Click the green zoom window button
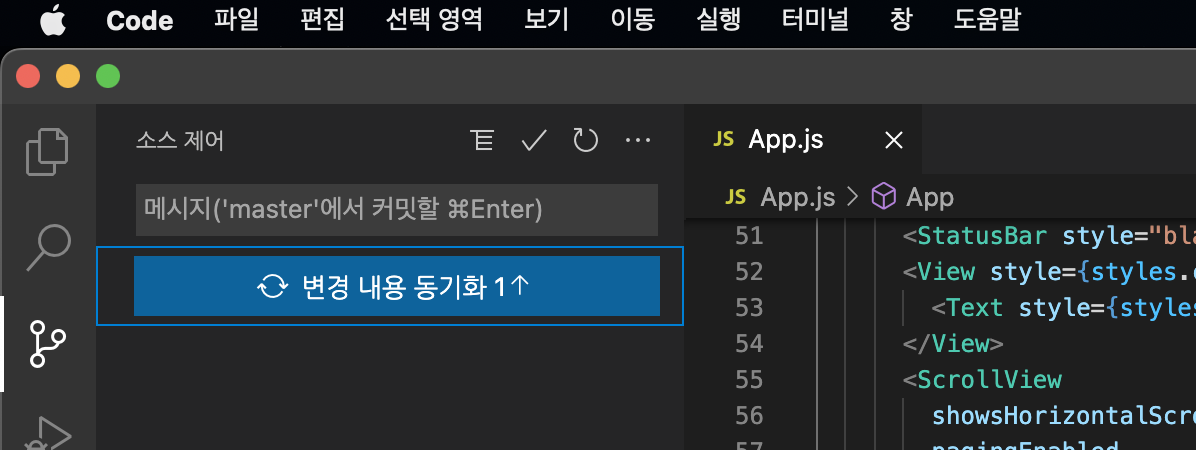This screenshot has width=1196, height=450. [108, 77]
